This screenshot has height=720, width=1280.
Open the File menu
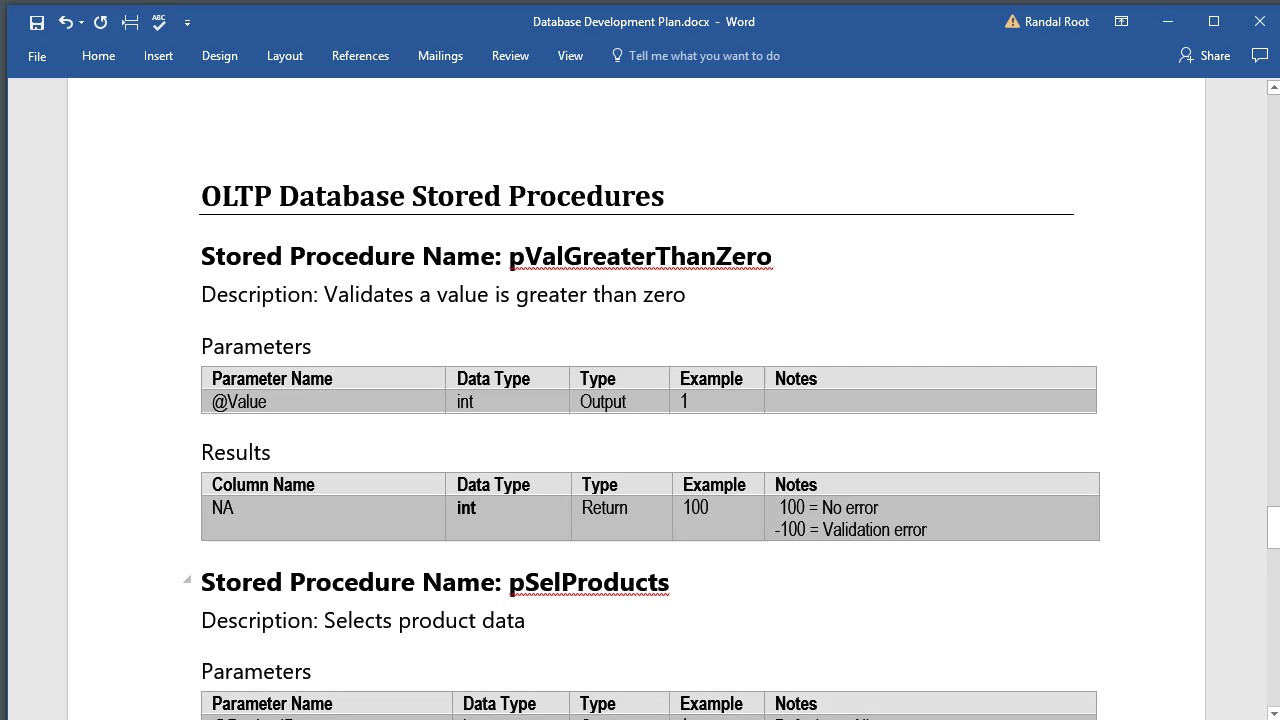pos(37,56)
